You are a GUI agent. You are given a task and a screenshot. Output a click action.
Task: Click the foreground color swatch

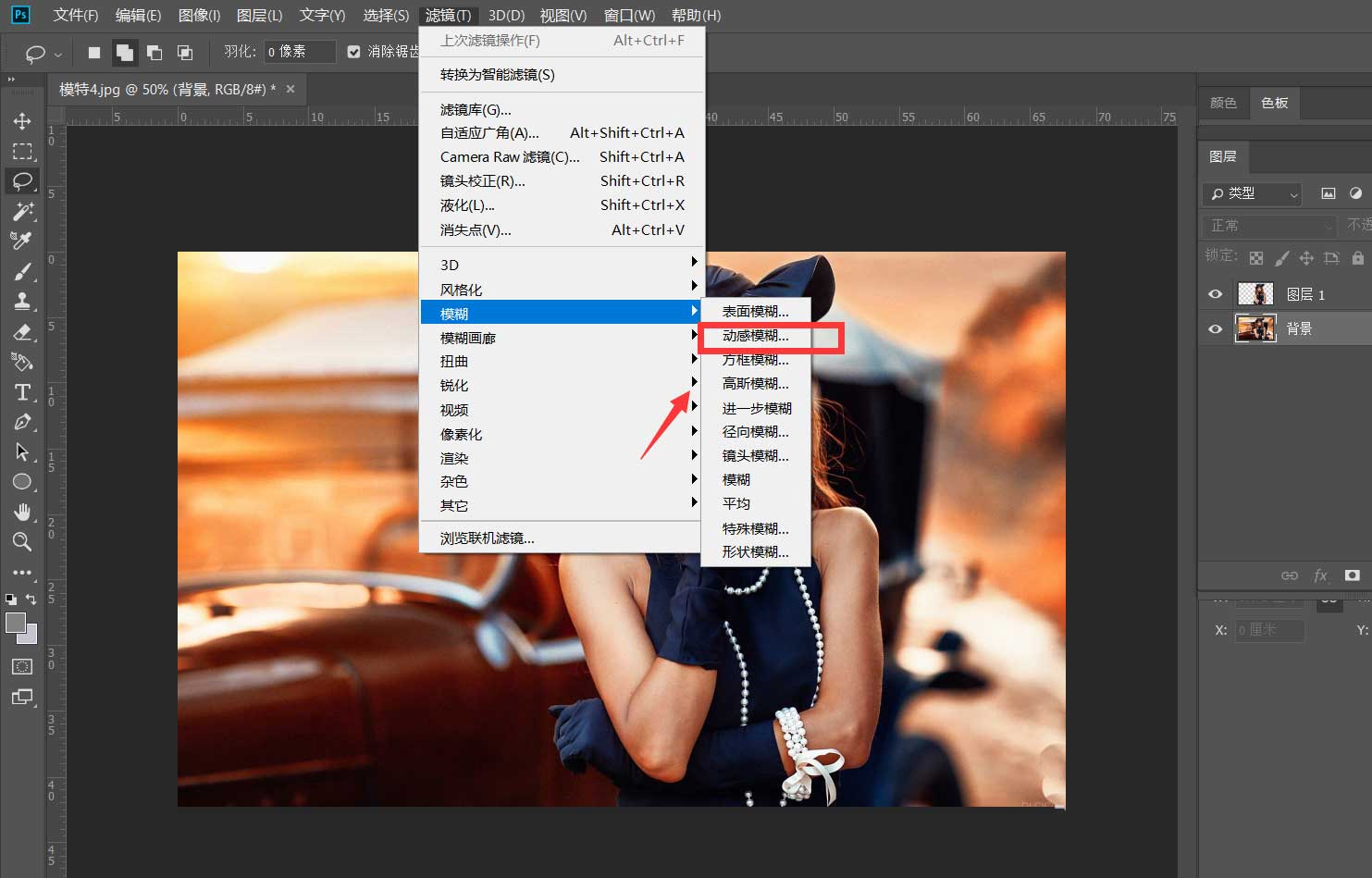point(15,623)
